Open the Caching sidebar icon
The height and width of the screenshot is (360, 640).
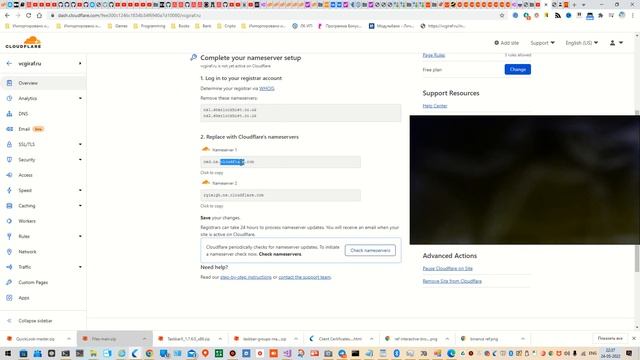(9, 206)
